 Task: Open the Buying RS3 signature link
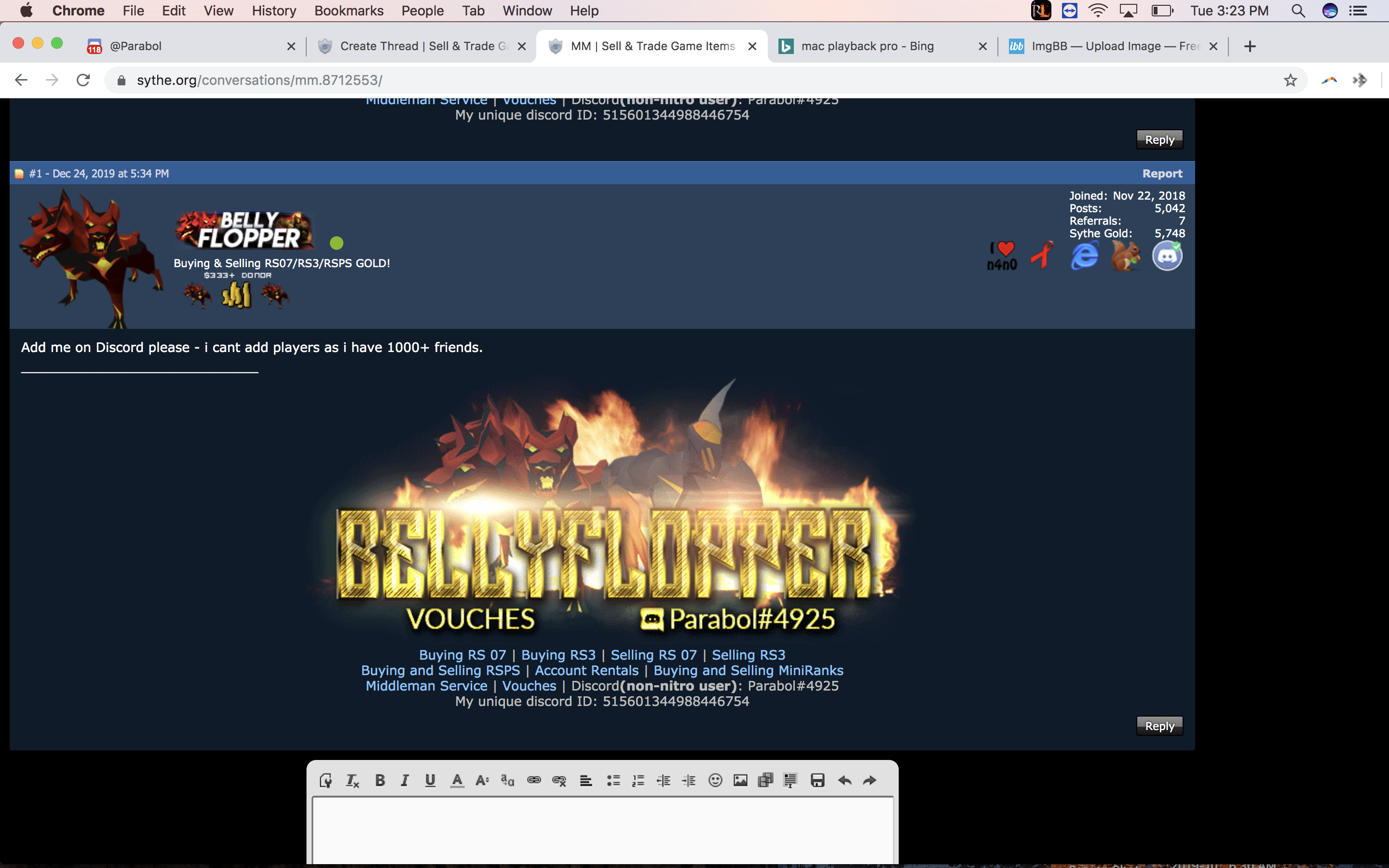(x=558, y=654)
